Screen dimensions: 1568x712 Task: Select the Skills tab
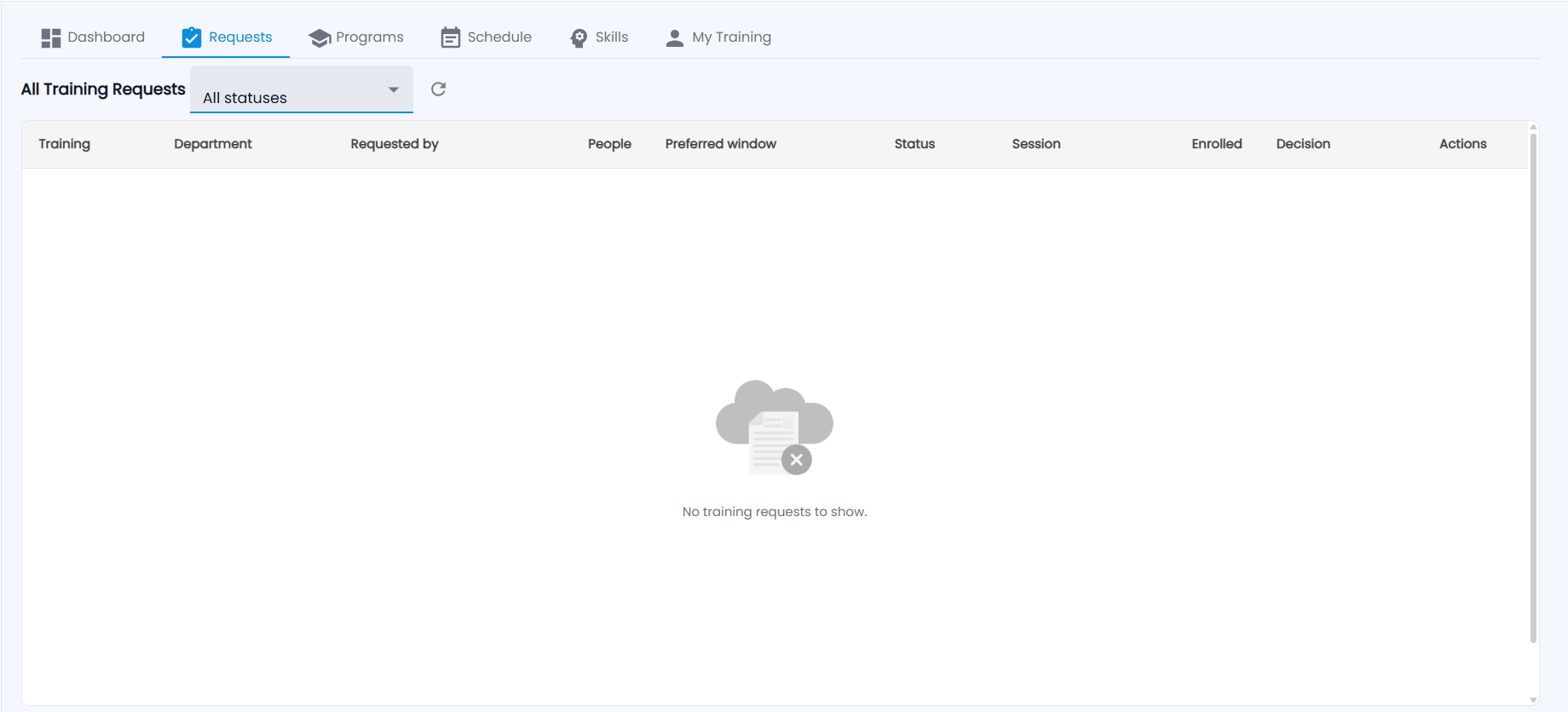click(599, 37)
